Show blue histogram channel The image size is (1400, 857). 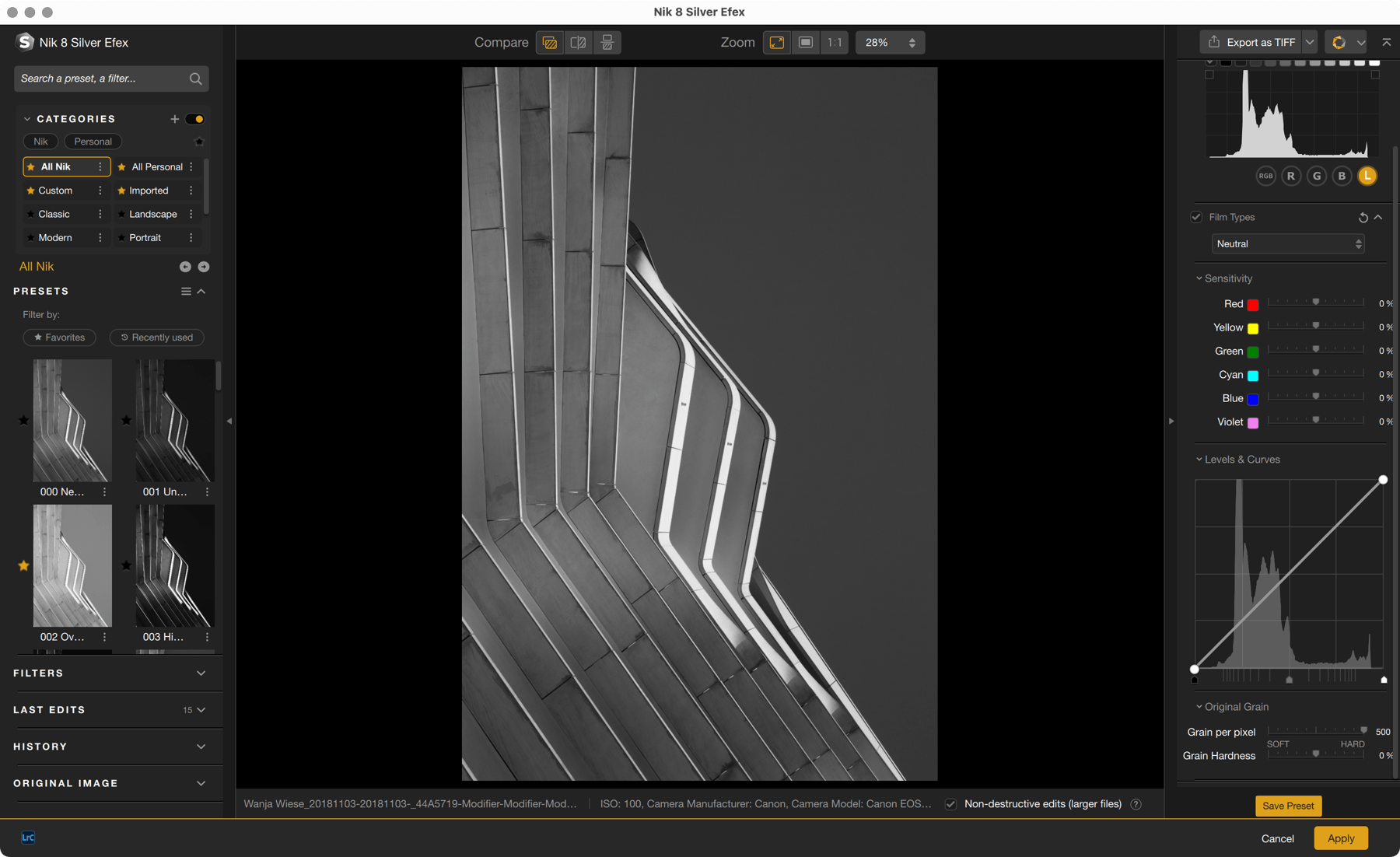pyautogui.click(x=1342, y=176)
